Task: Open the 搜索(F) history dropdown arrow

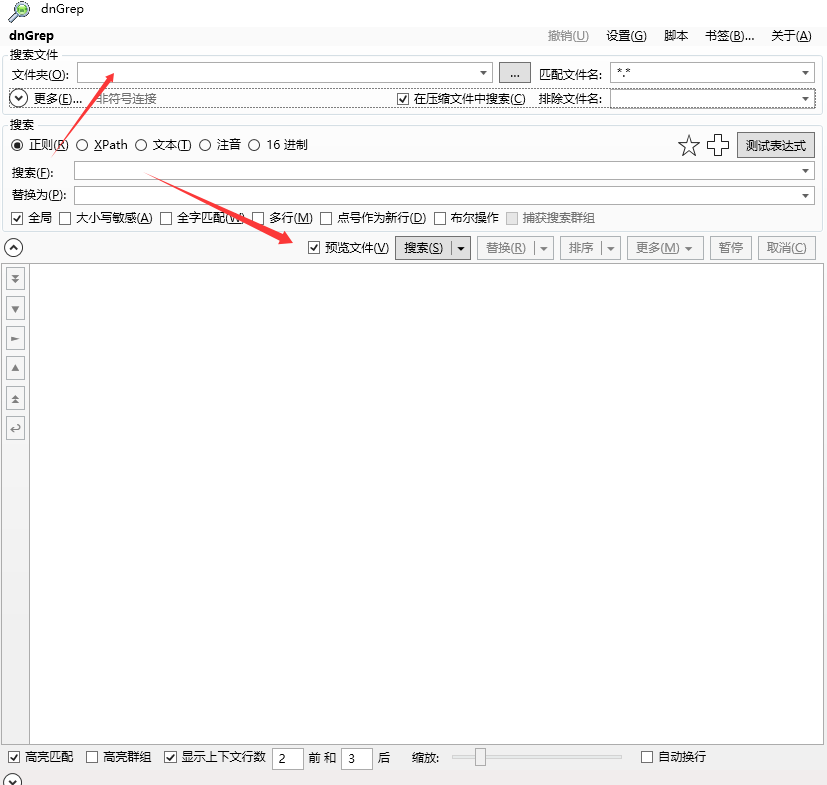Action: pos(805,171)
